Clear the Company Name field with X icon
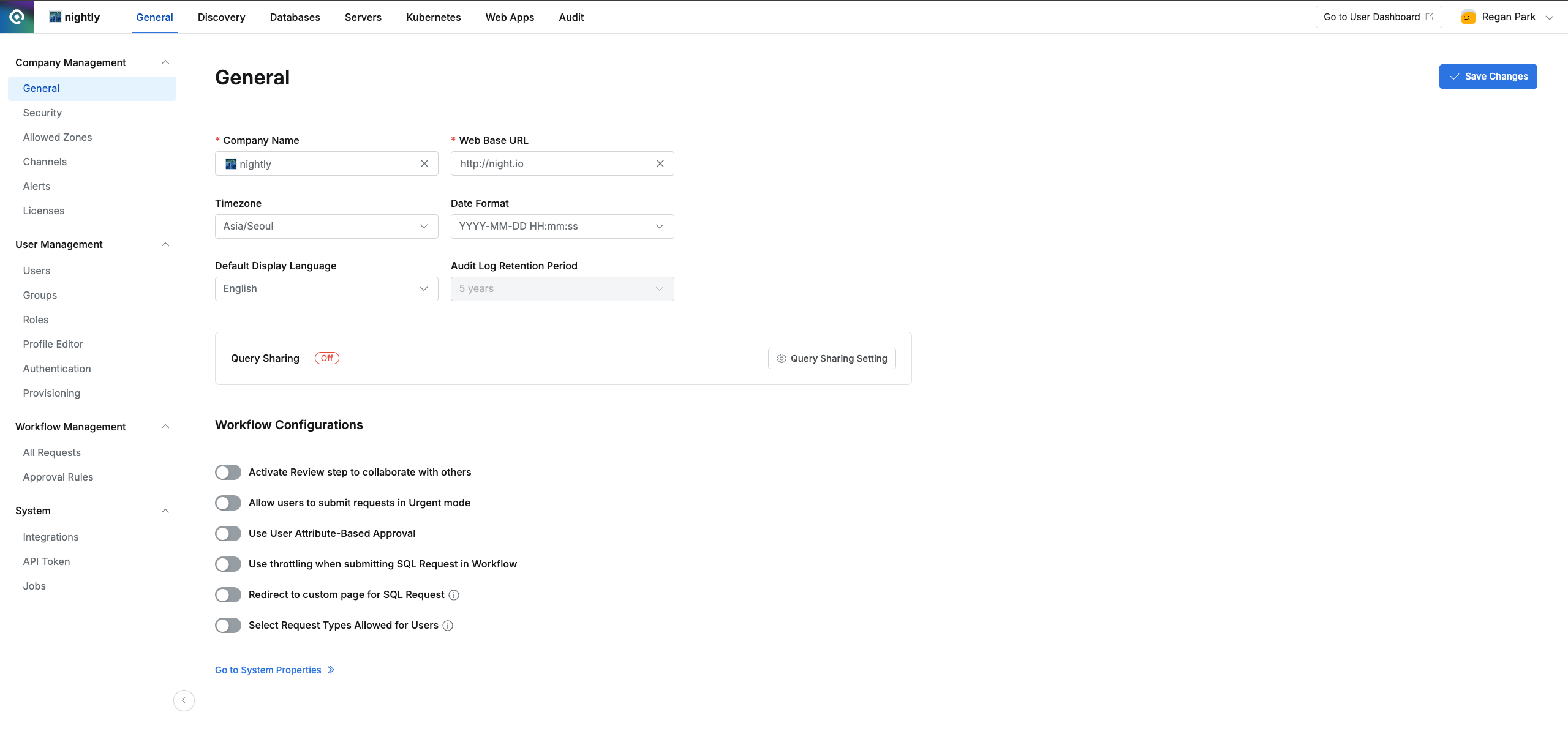Screen dimensions: 1568x734 coord(424,163)
